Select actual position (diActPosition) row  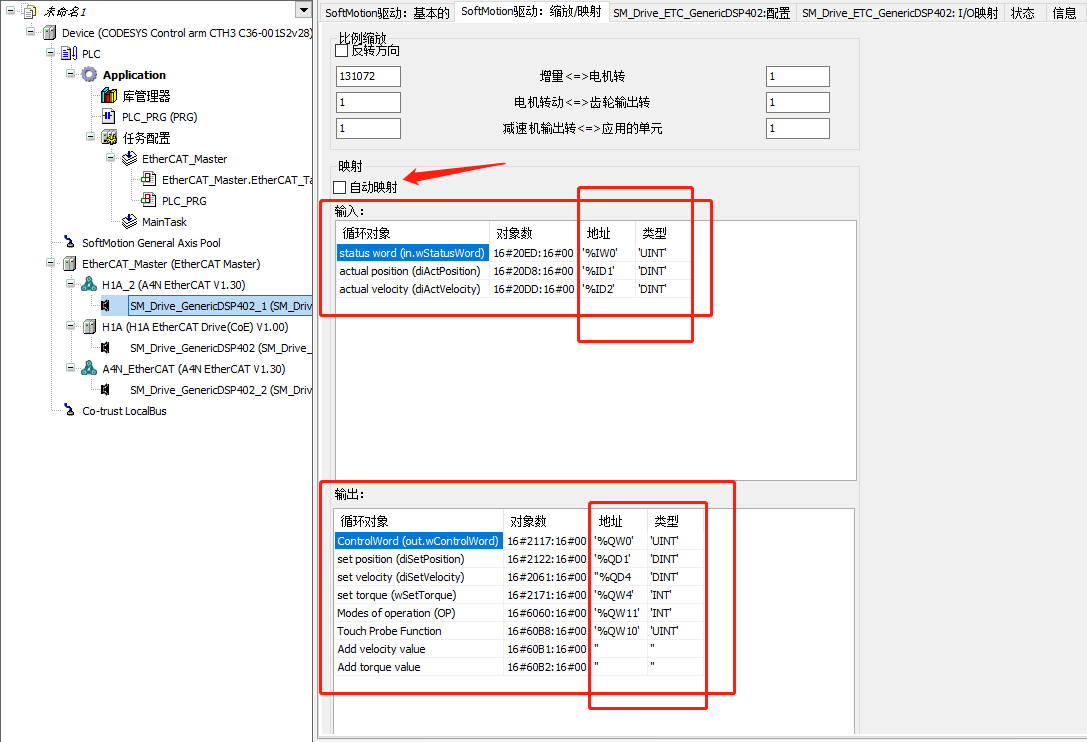(x=513, y=271)
